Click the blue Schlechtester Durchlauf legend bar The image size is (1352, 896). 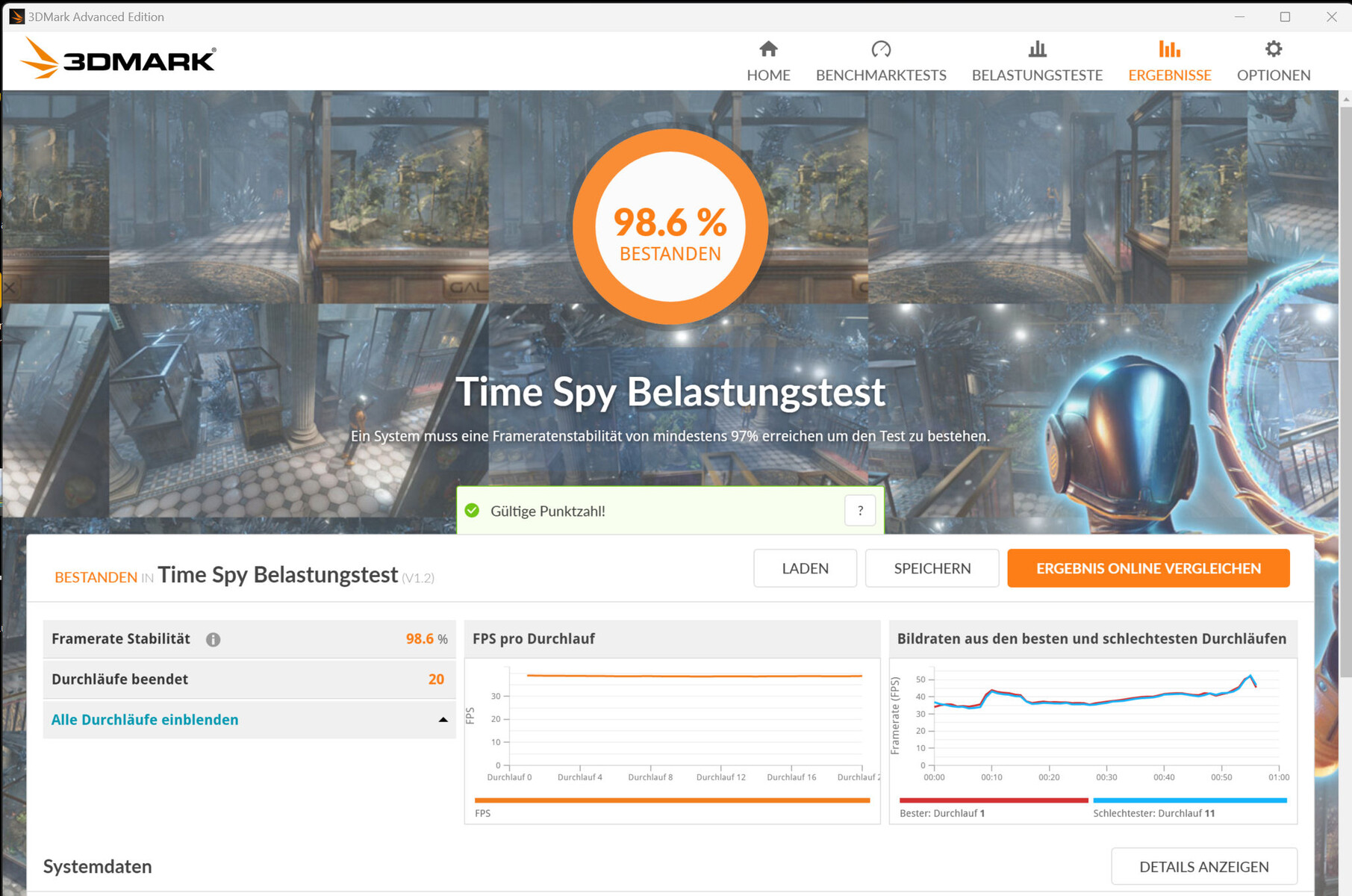click(x=1189, y=800)
